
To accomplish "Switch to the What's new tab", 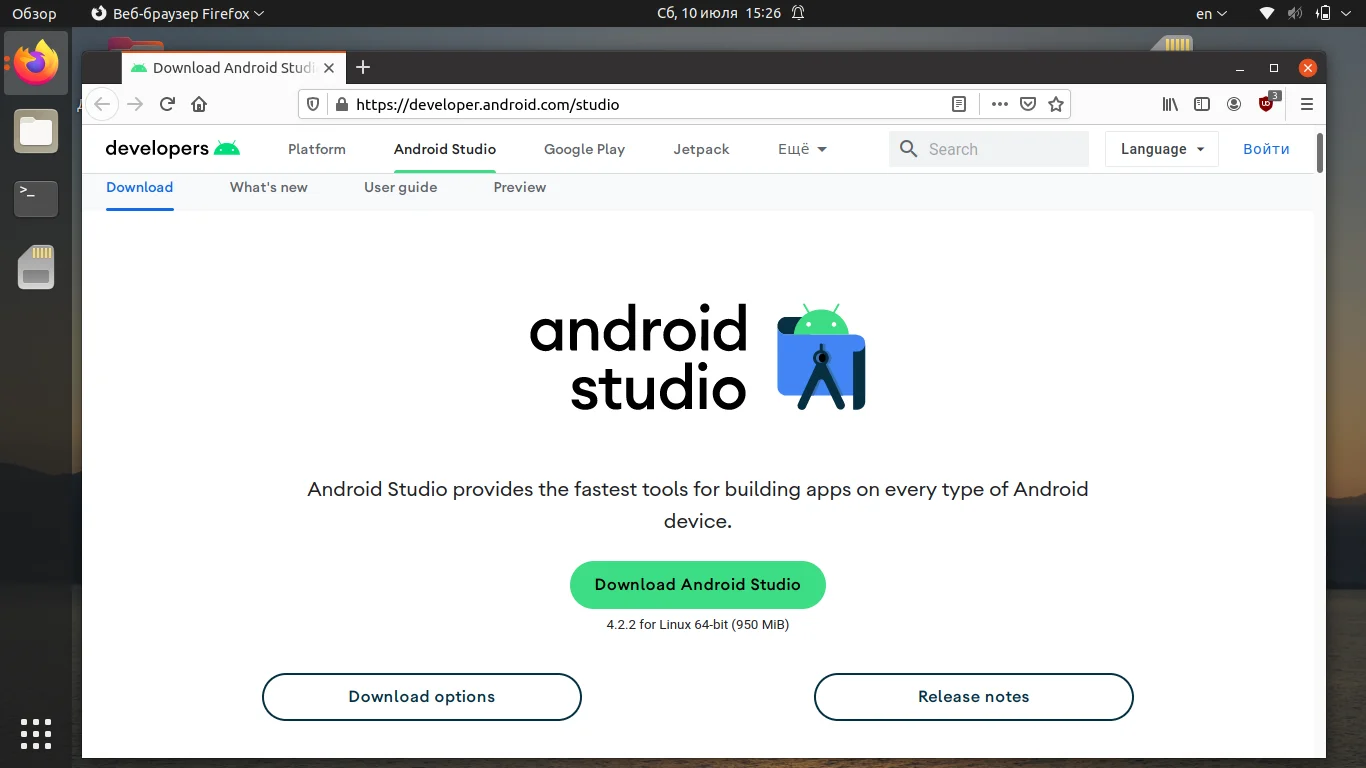I will (269, 187).
